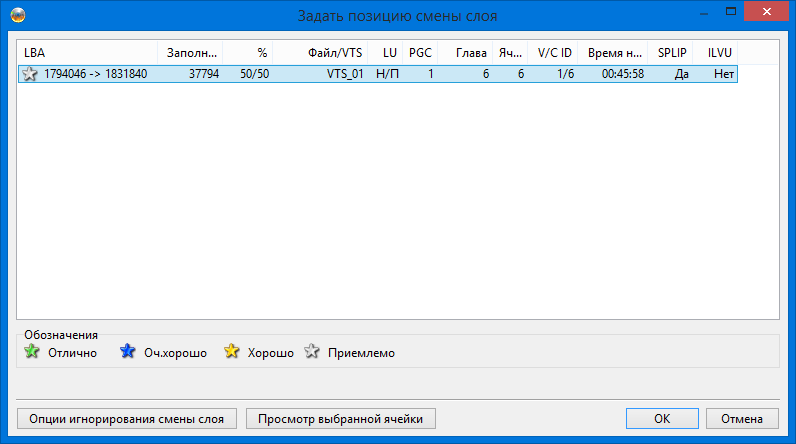Sort by the Заполн... column header
Image resolution: width=796 pixels, height=444 pixels.
pyautogui.click(x=190, y=53)
